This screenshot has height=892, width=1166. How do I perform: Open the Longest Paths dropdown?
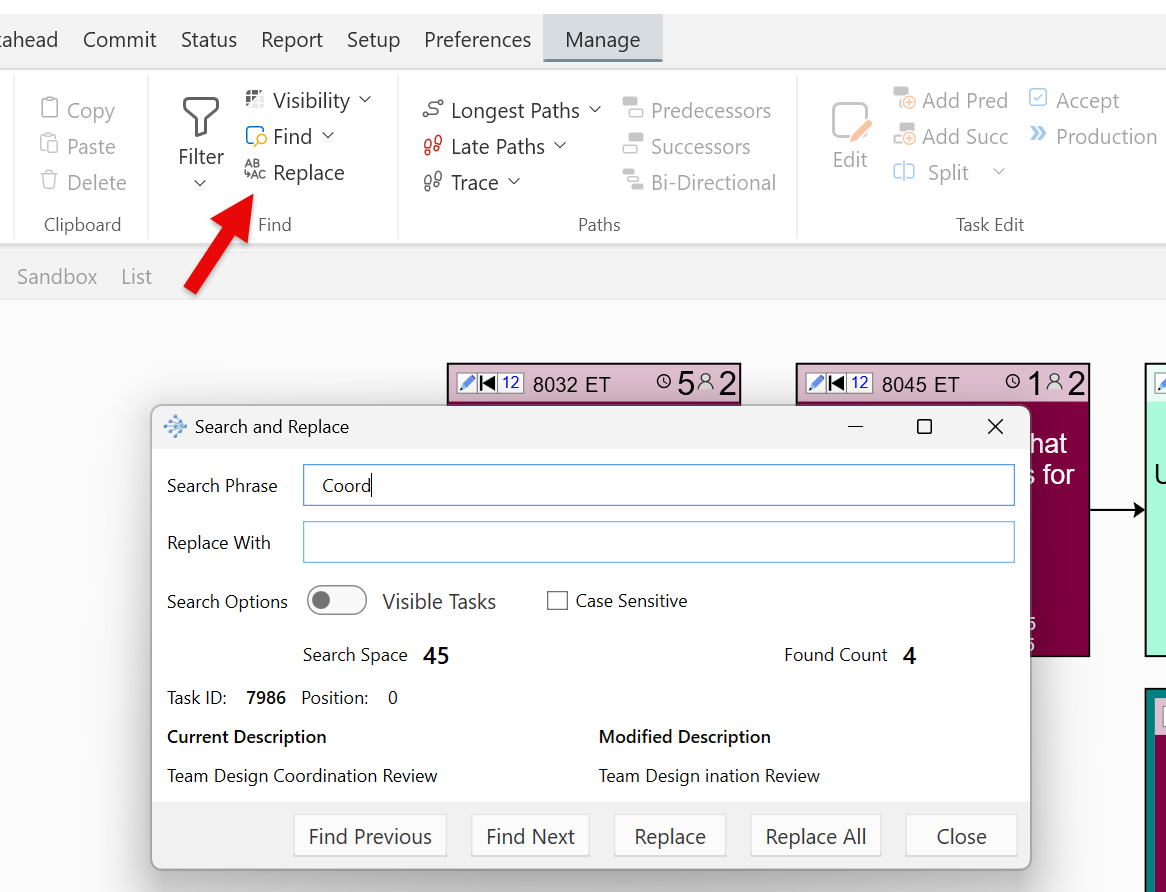(595, 110)
